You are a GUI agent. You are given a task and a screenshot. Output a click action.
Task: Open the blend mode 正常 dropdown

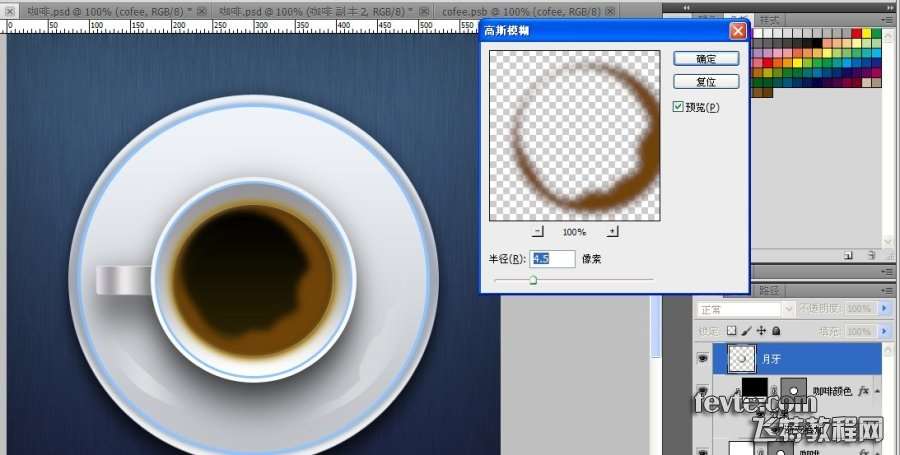pyautogui.click(x=744, y=309)
